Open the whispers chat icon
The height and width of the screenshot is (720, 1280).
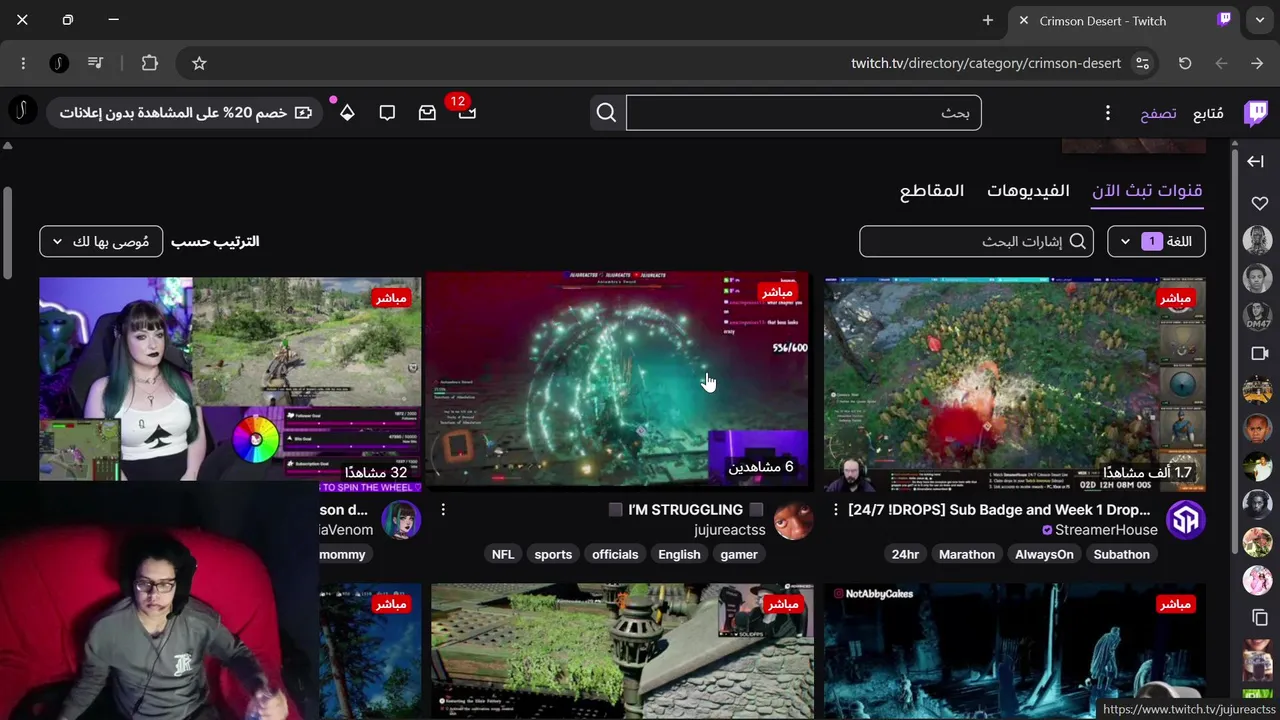(x=387, y=113)
